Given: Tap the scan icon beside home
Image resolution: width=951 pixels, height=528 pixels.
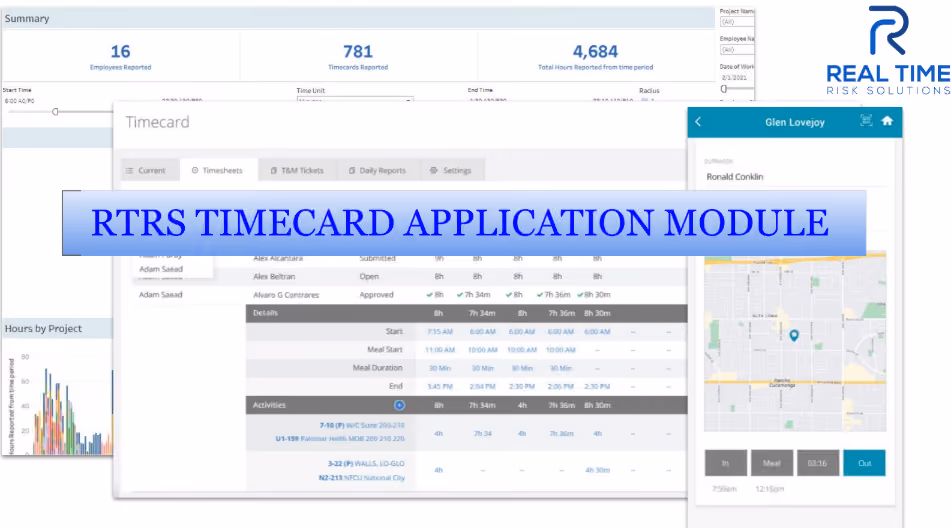Looking at the screenshot, I should pyautogui.click(x=866, y=121).
